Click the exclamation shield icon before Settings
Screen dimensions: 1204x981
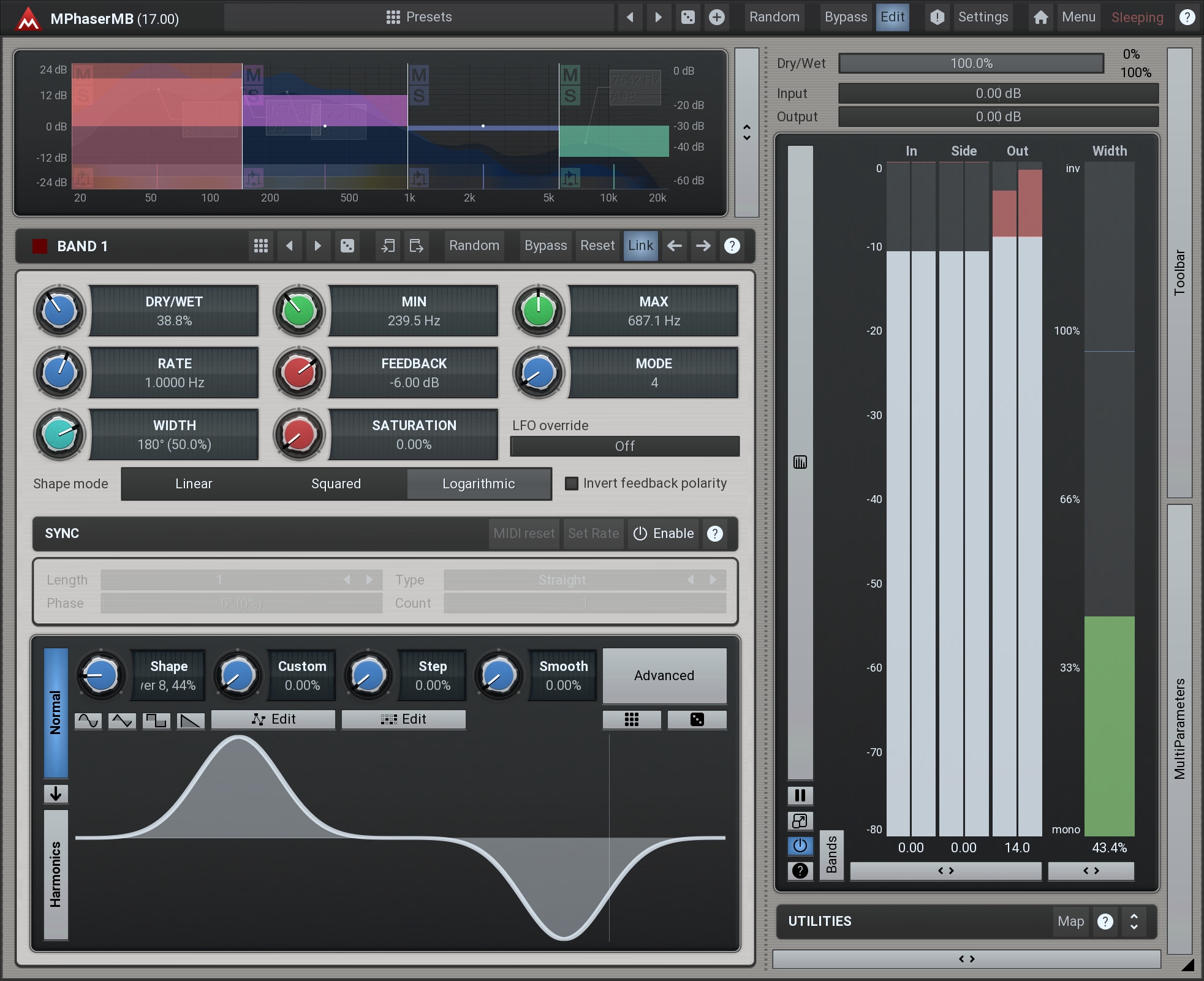[x=937, y=17]
